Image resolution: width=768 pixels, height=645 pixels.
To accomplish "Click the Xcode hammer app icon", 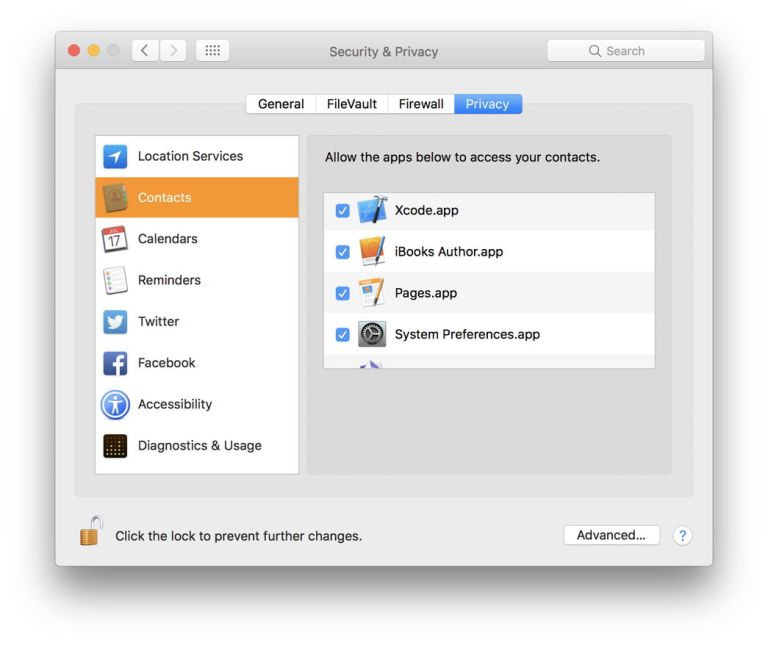I will tap(372, 210).
